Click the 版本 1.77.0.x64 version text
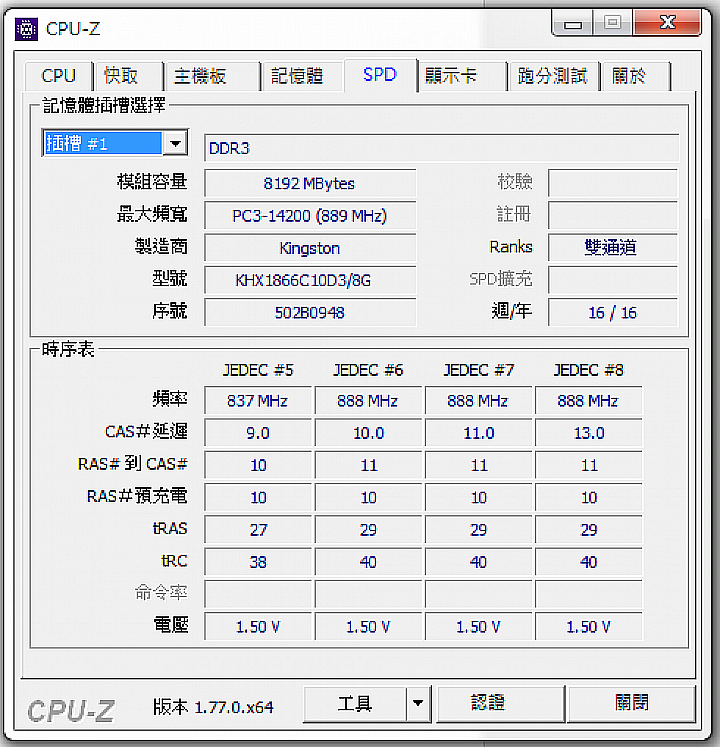720x747 pixels. [213, 707]
